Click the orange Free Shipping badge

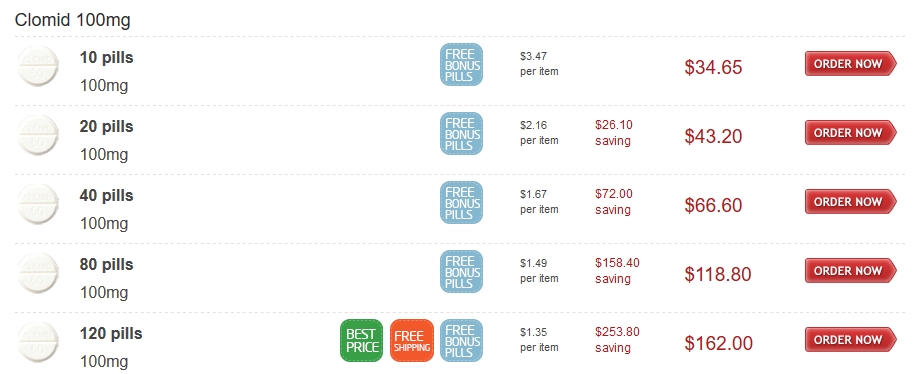click(412, 341)
